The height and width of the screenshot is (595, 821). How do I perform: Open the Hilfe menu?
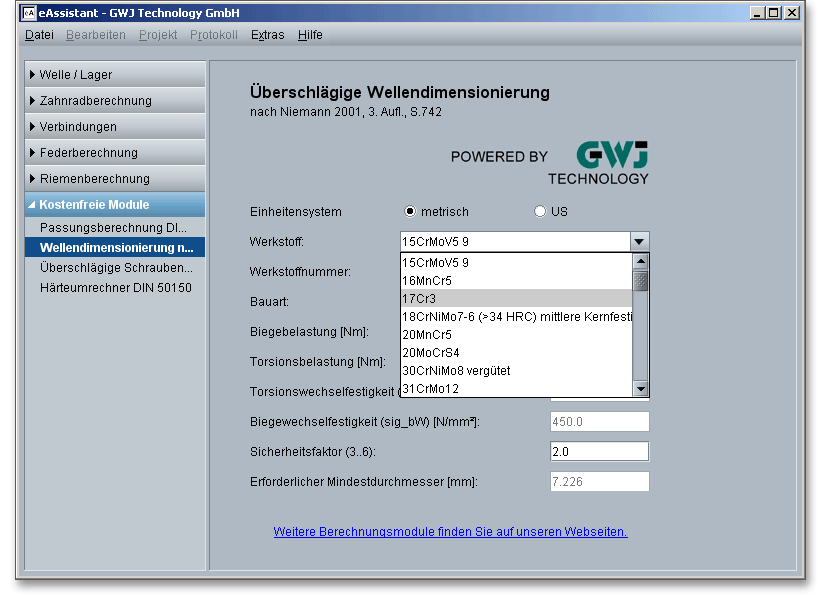(x=310, y=35)
